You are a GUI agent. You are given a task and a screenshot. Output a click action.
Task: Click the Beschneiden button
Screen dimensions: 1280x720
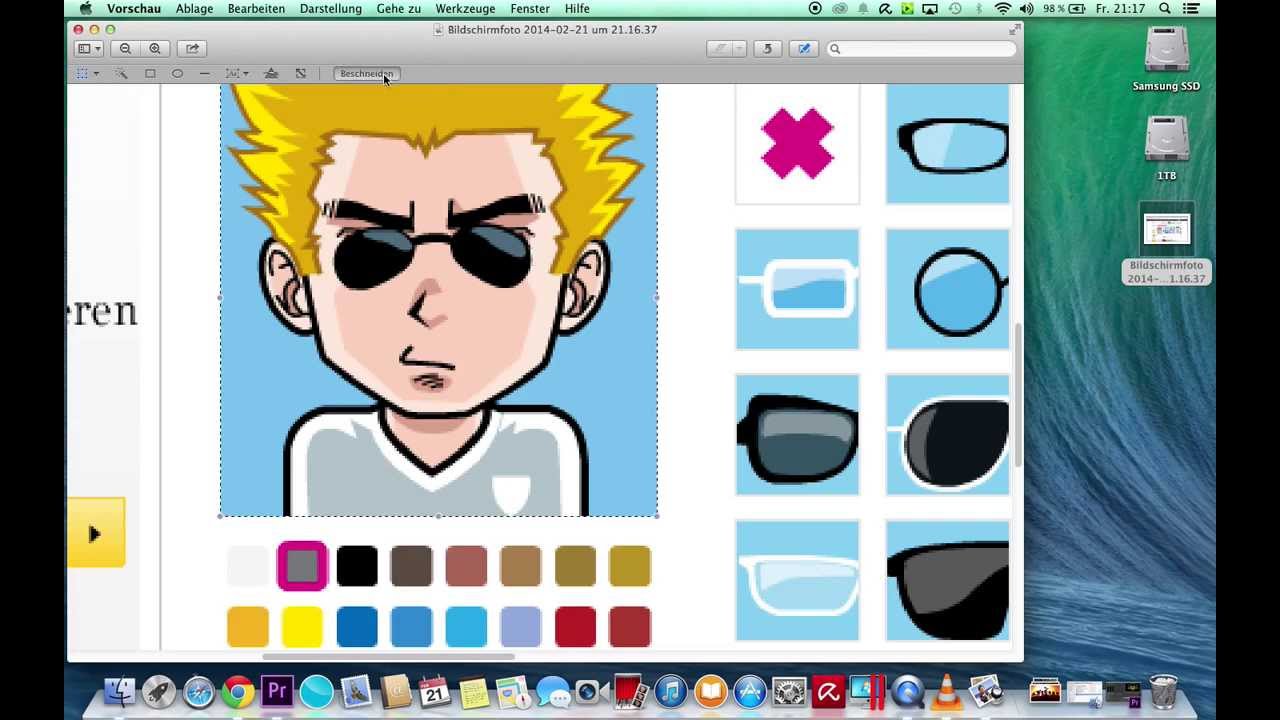pos(366,73)
